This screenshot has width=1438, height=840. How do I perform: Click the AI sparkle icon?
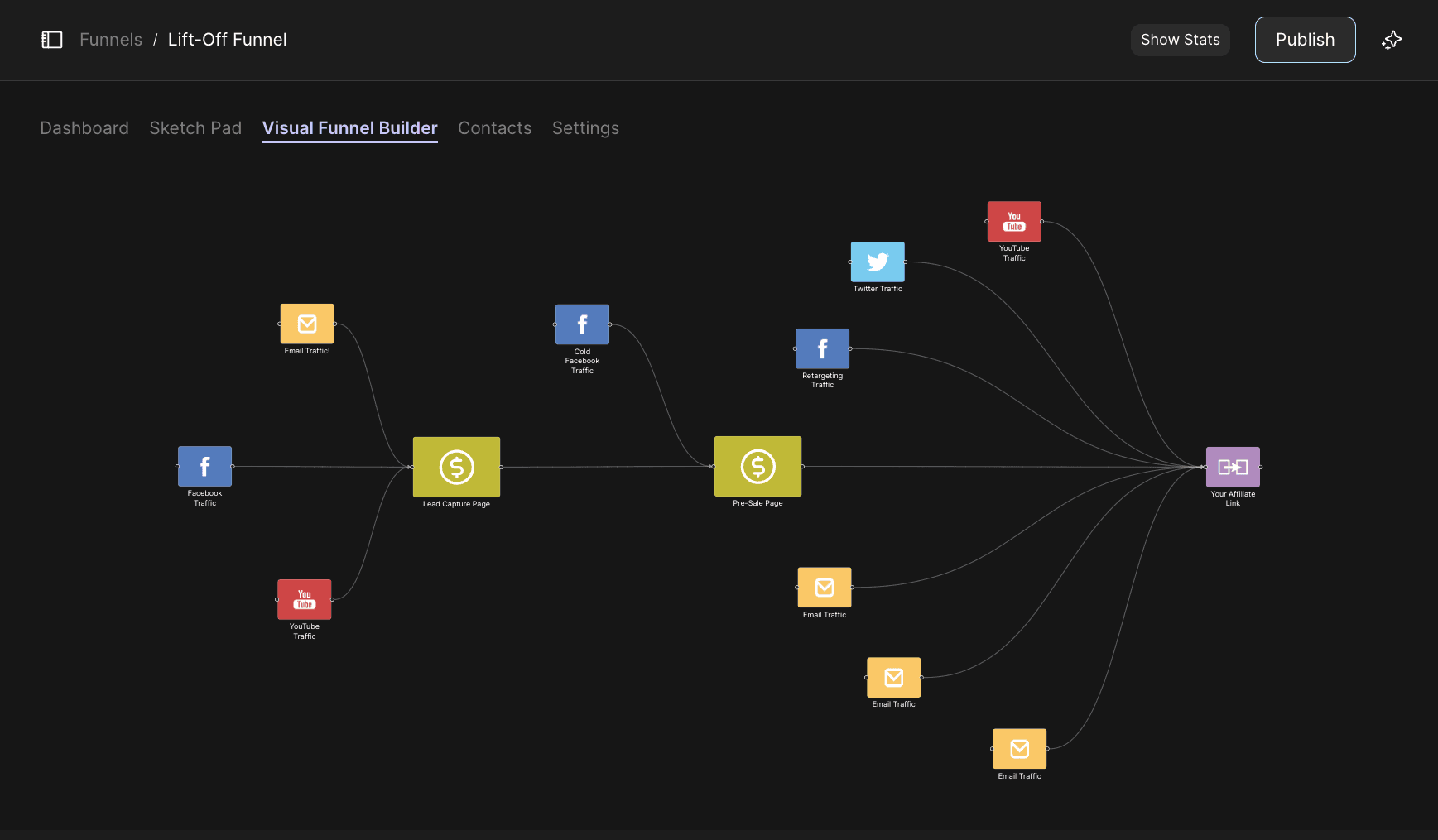(x=1392, y=39)
